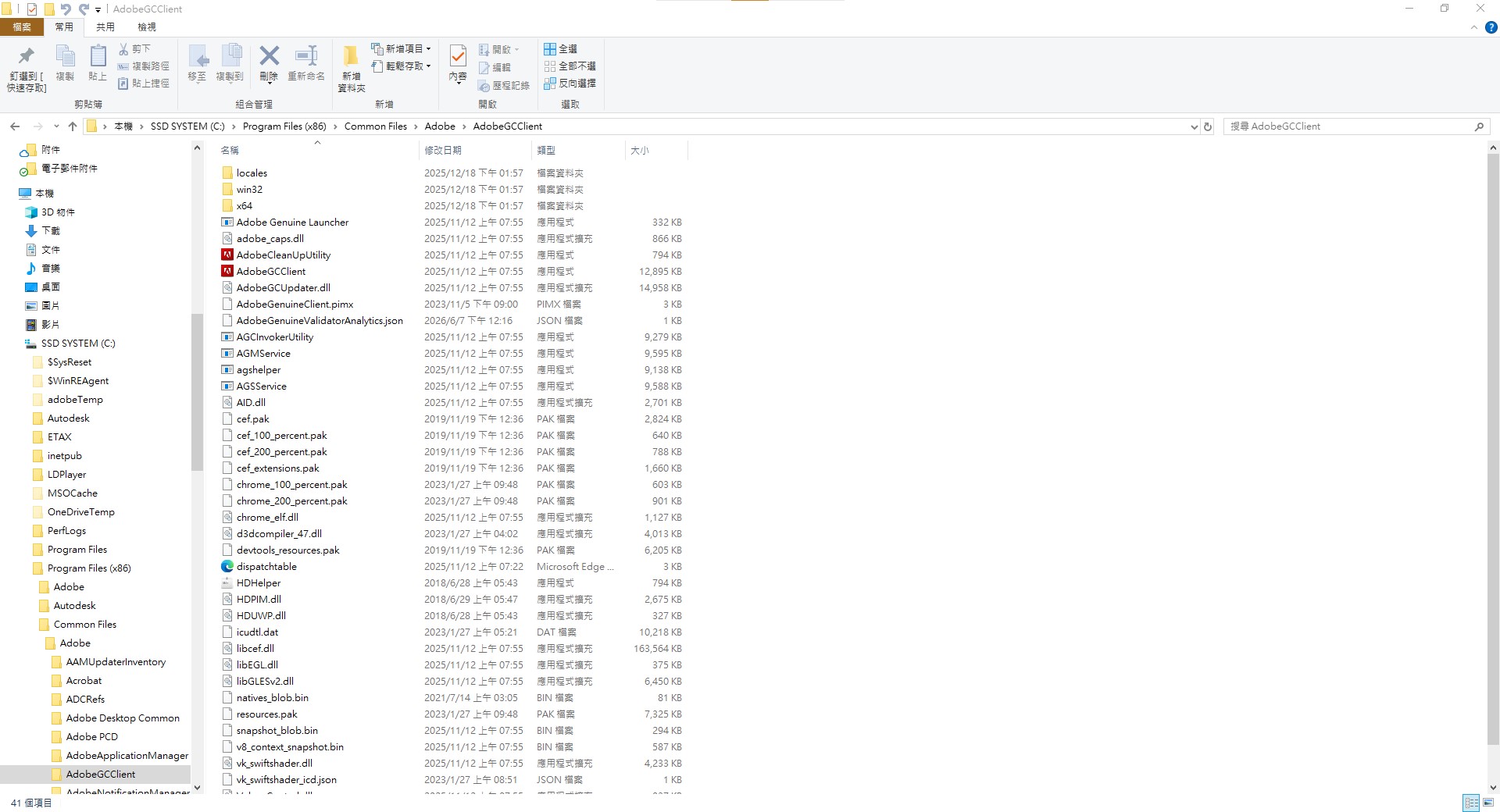Open recent locations dropdown arrow
The image size is (1500, 812).
coord(56,126)
